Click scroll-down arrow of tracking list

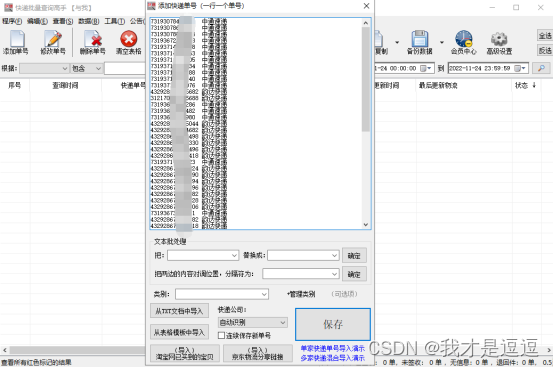pyautogui.click(x=366, y=225)
